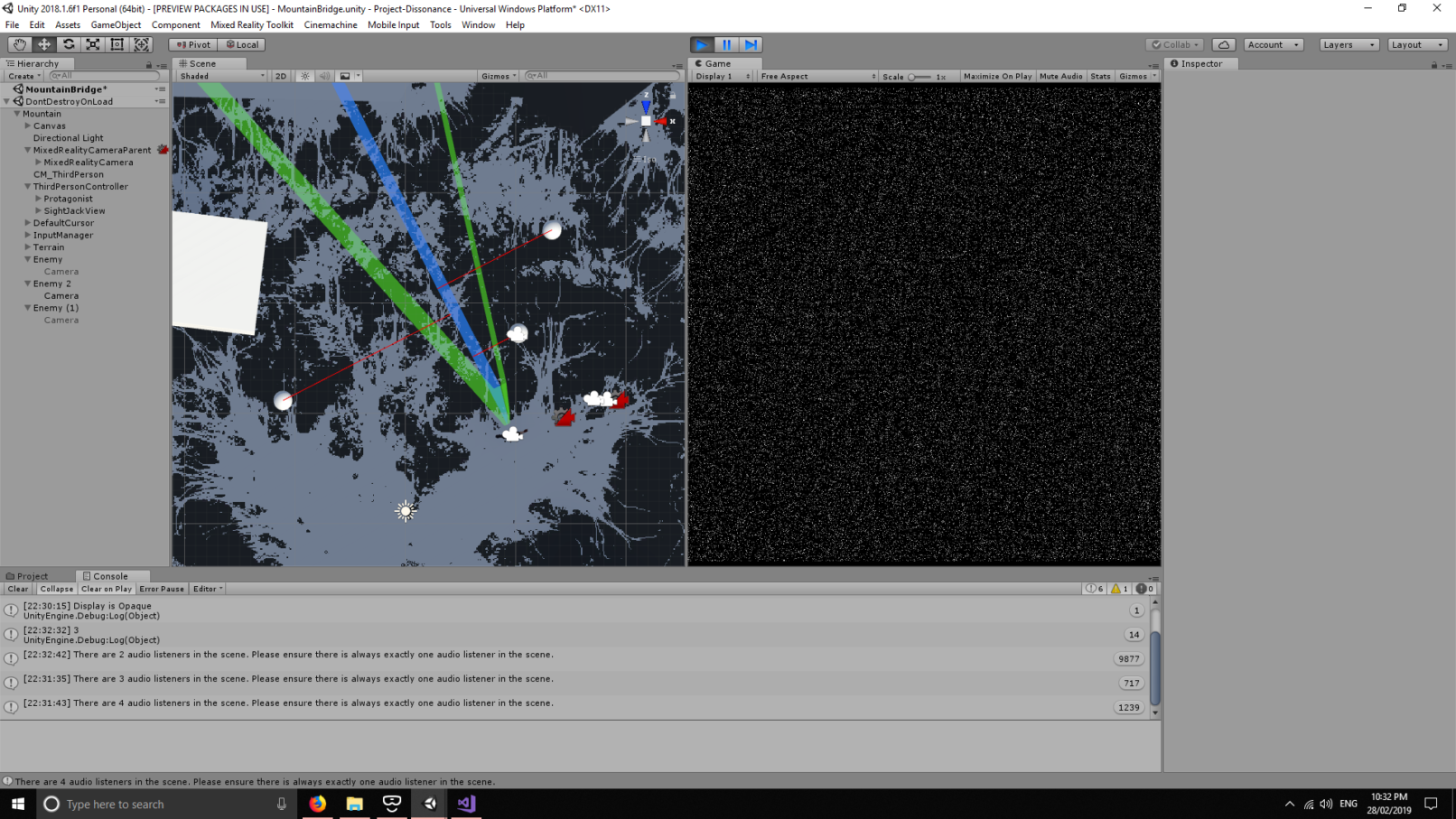Click the Pause button

pos(726,44)
